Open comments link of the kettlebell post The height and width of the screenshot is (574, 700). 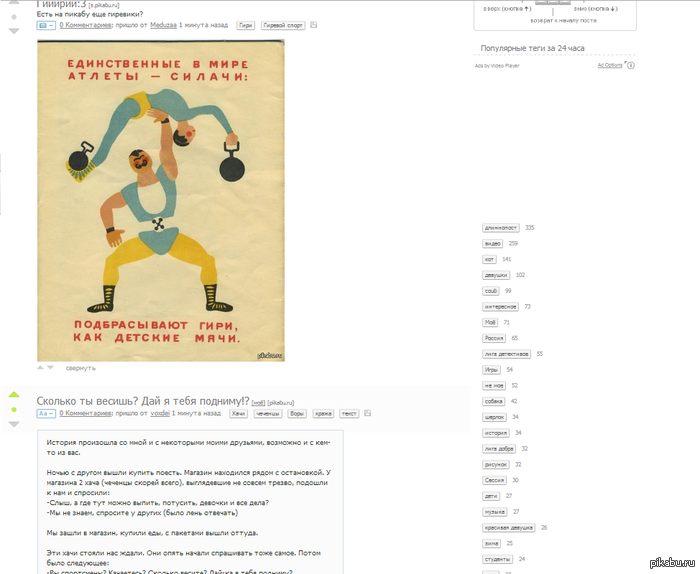pyautogui.click(x=86, y=25)
